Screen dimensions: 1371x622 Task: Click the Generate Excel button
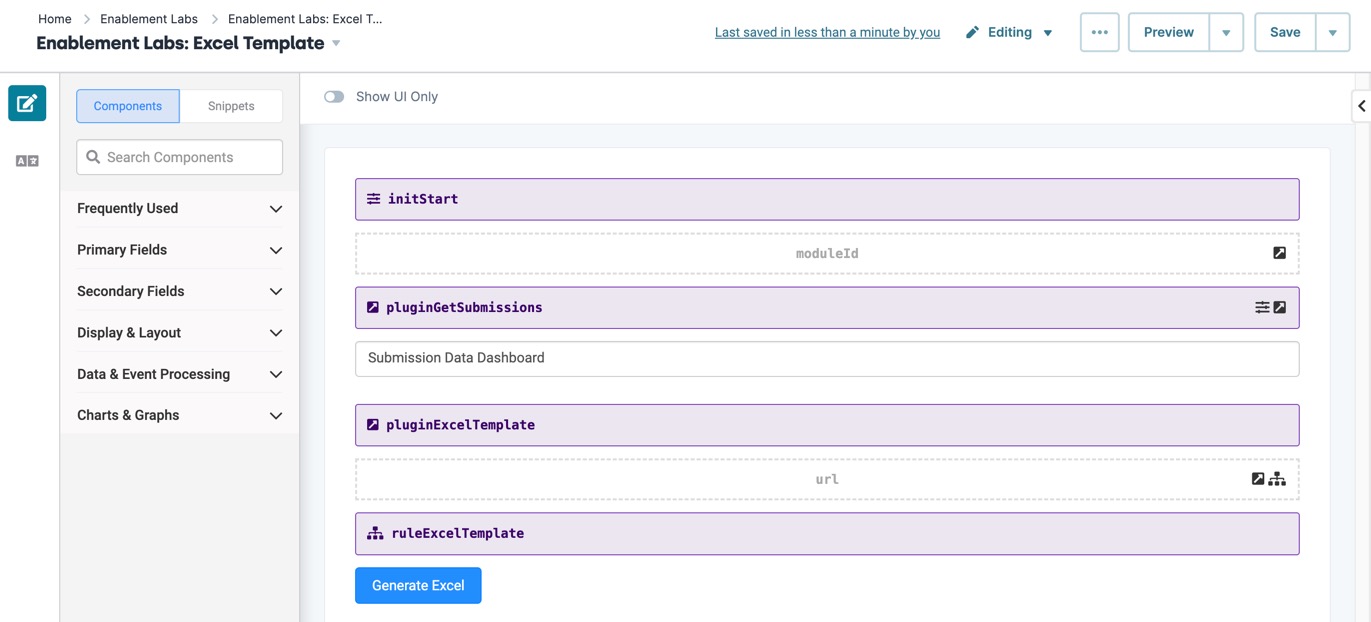(418, 585)
